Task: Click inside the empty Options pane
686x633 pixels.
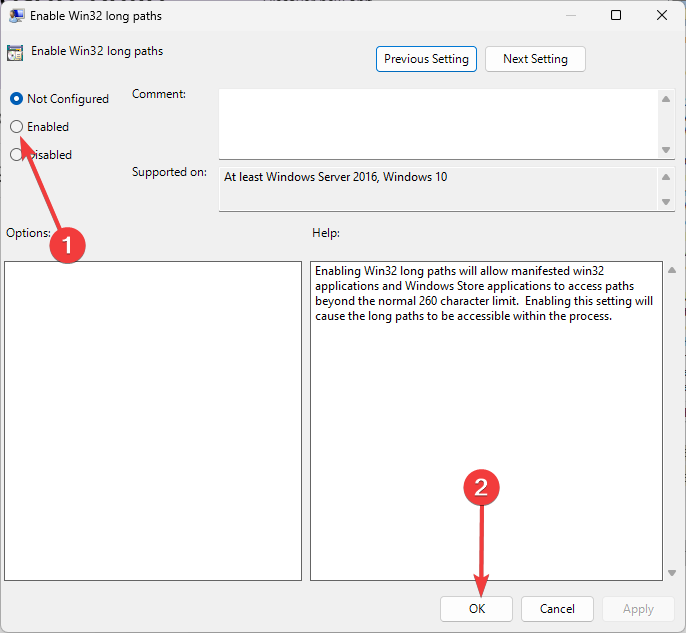Action: pyautogui.click(x=153, y=421)
